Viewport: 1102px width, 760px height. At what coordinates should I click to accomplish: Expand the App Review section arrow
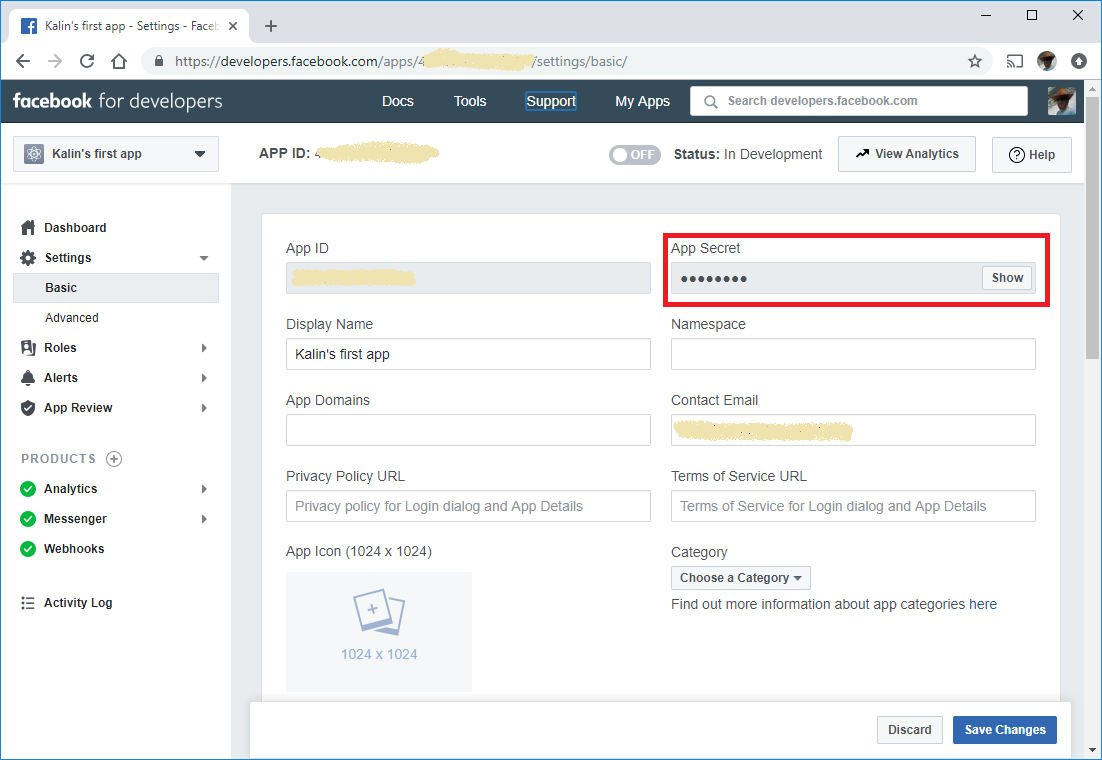204,408
